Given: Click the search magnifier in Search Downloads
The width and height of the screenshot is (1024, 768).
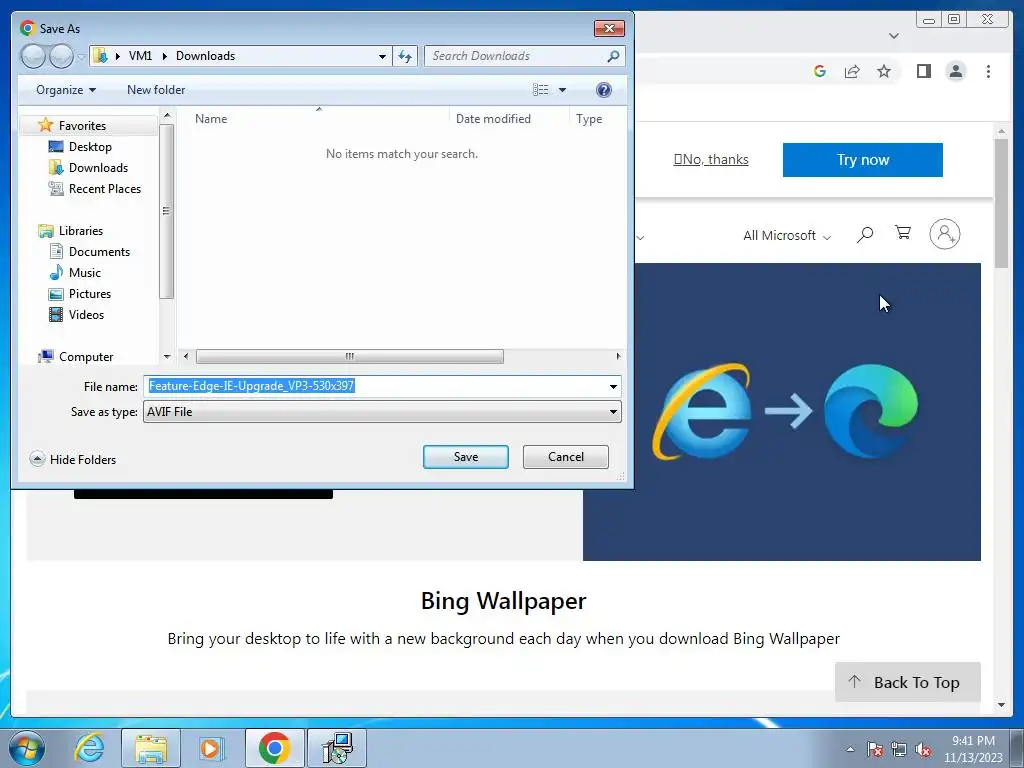Looking at the screenshot, I should coord(613,56).
